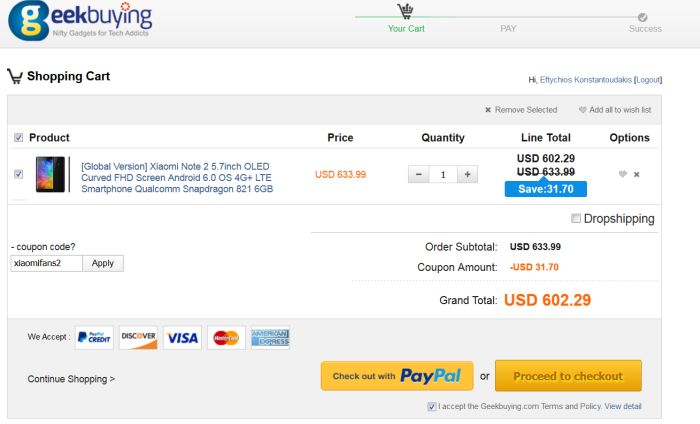Viewport: 700px width, 424px height.
Task: Remove product using the x icon
Action: pos(637,175)
